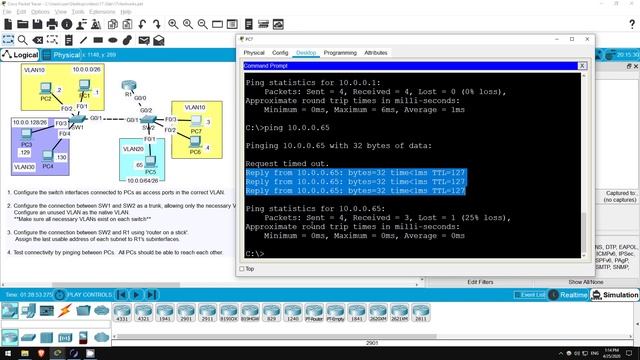Viewport: 640px width, 360px height.
Task: Open the Network Information icon
Action: 67,24
